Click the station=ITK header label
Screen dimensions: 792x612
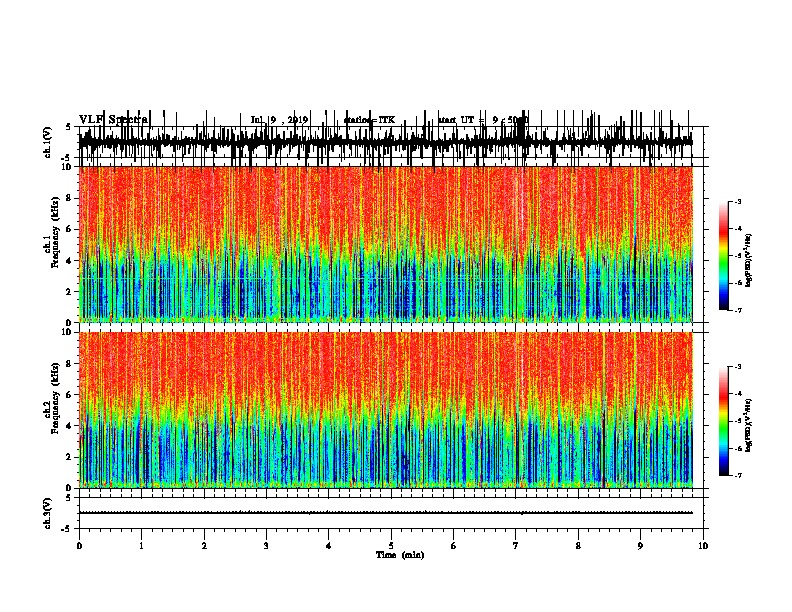click(369, 120)
